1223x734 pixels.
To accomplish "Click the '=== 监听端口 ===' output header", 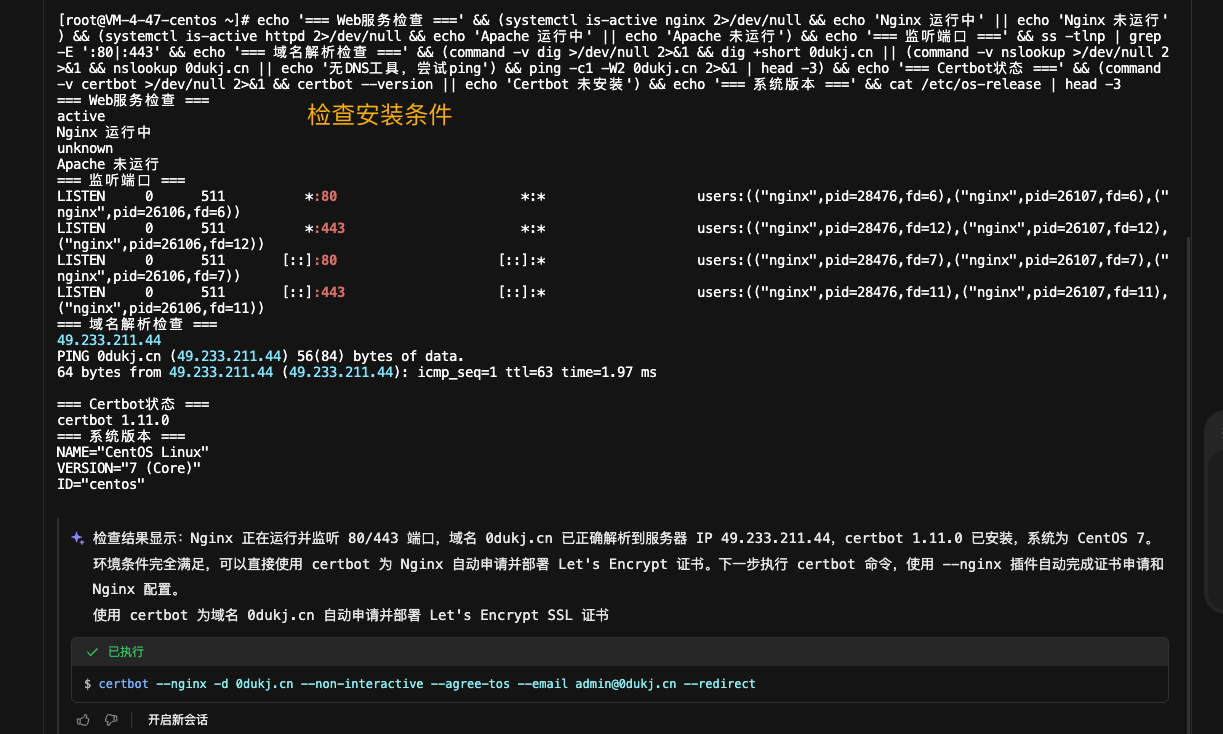I will [x=121, y=180].
